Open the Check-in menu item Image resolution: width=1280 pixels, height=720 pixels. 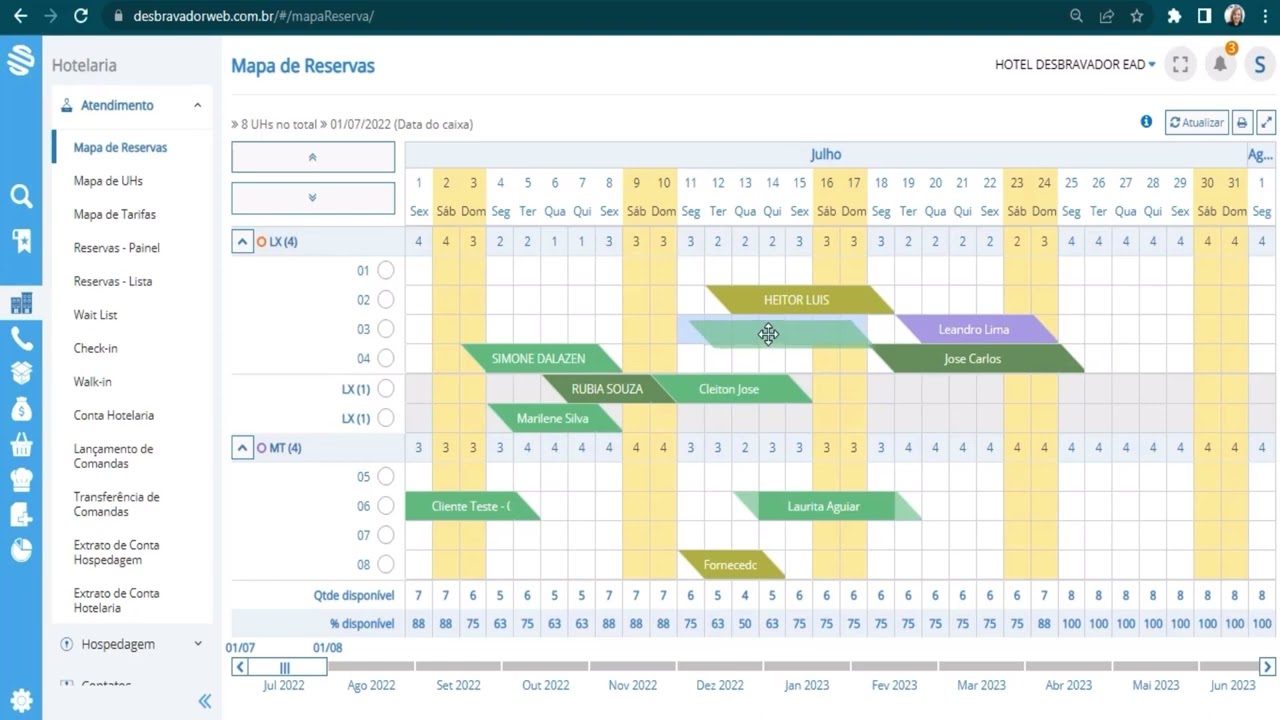pyautogui.click(x=95, y=348)
